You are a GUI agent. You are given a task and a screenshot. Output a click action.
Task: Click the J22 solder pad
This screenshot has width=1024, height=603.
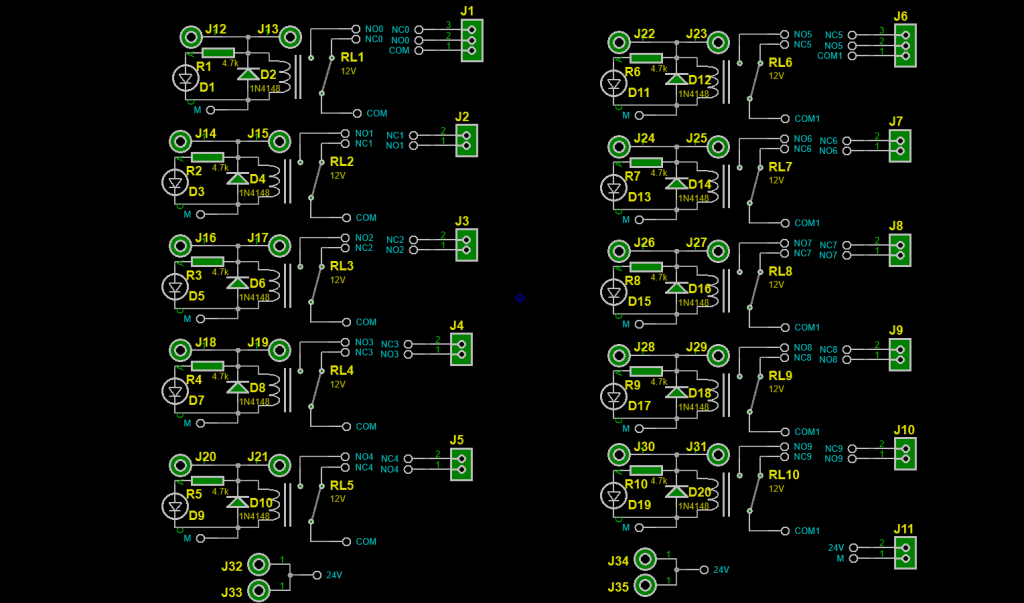[x=619, y=42]
